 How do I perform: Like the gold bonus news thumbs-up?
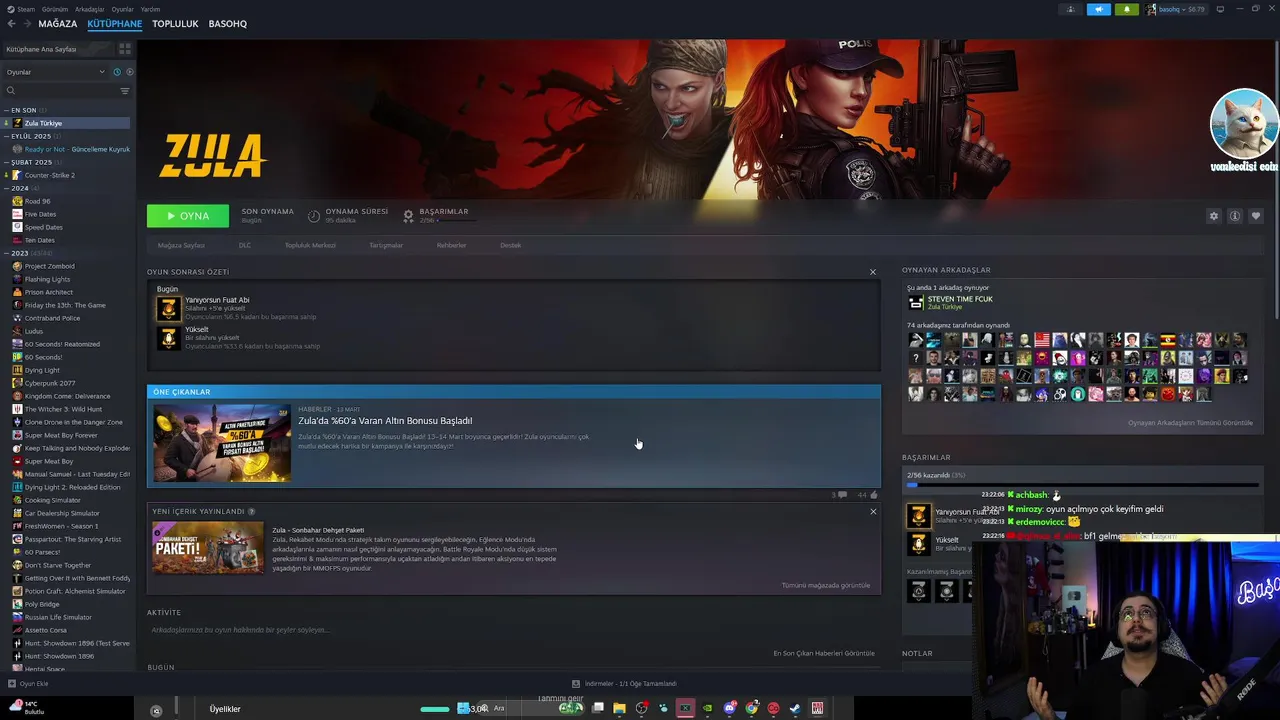873,494
